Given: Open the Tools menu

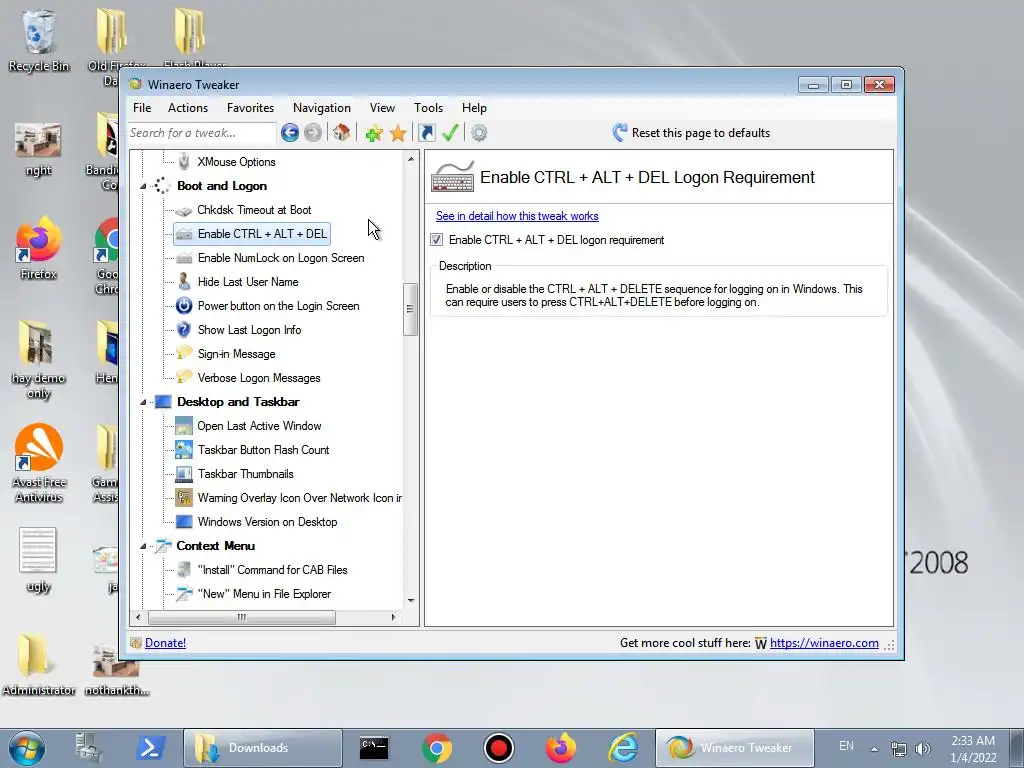Looking at the screenshot, I should click(x=428, y=108).
